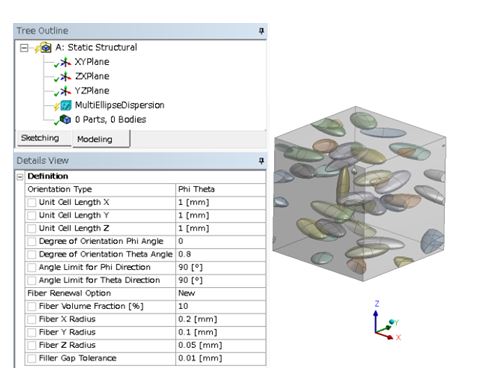Select the XYPlane coordinate icon
The image size is (495, 384).
click(65, 62)
